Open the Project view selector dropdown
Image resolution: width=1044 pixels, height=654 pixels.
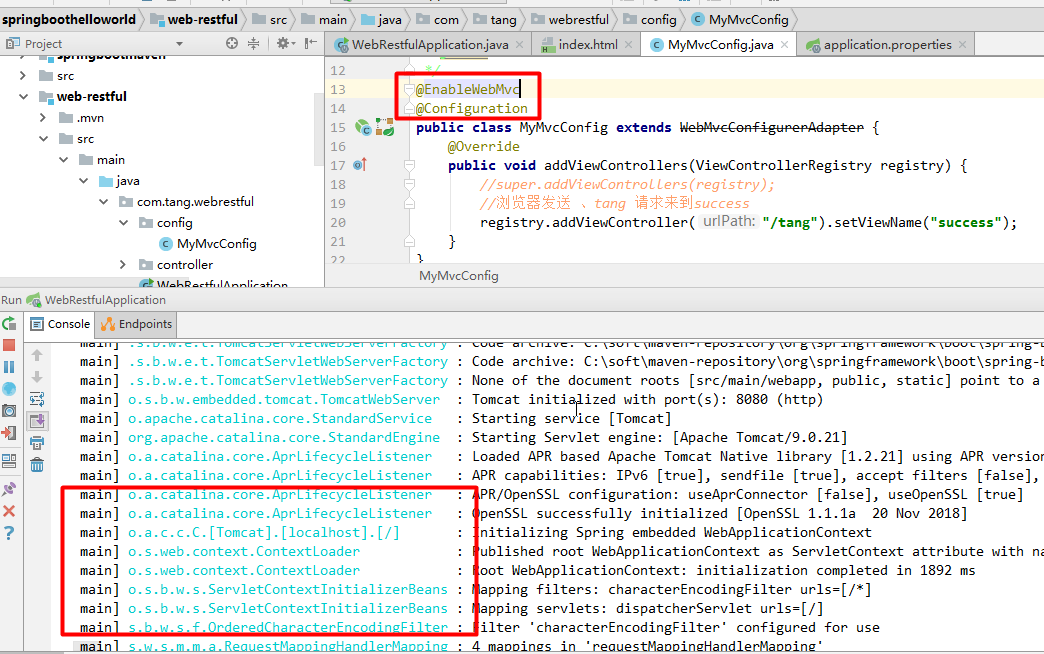click(x=179, y=44)
